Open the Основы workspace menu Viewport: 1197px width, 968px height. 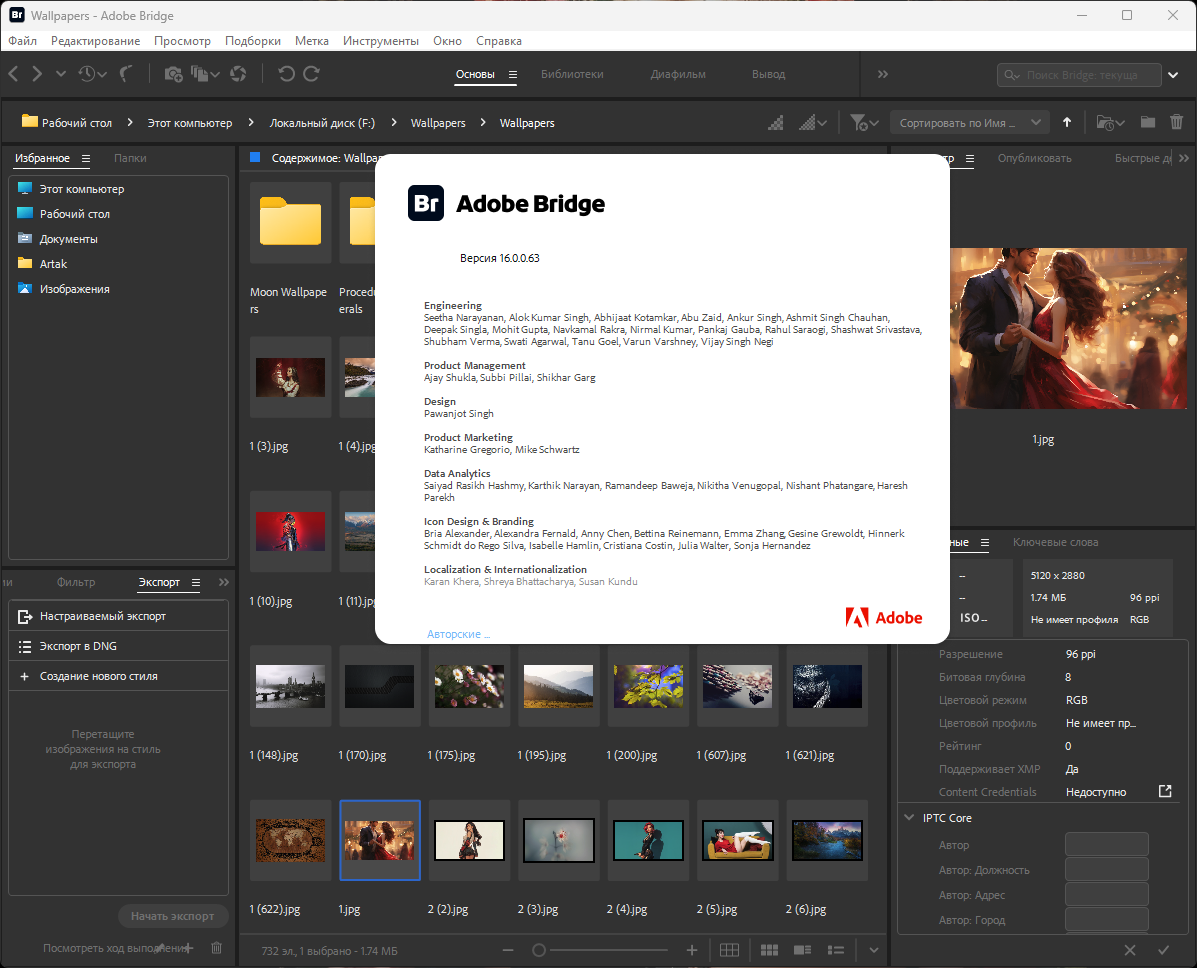(513, 74)
